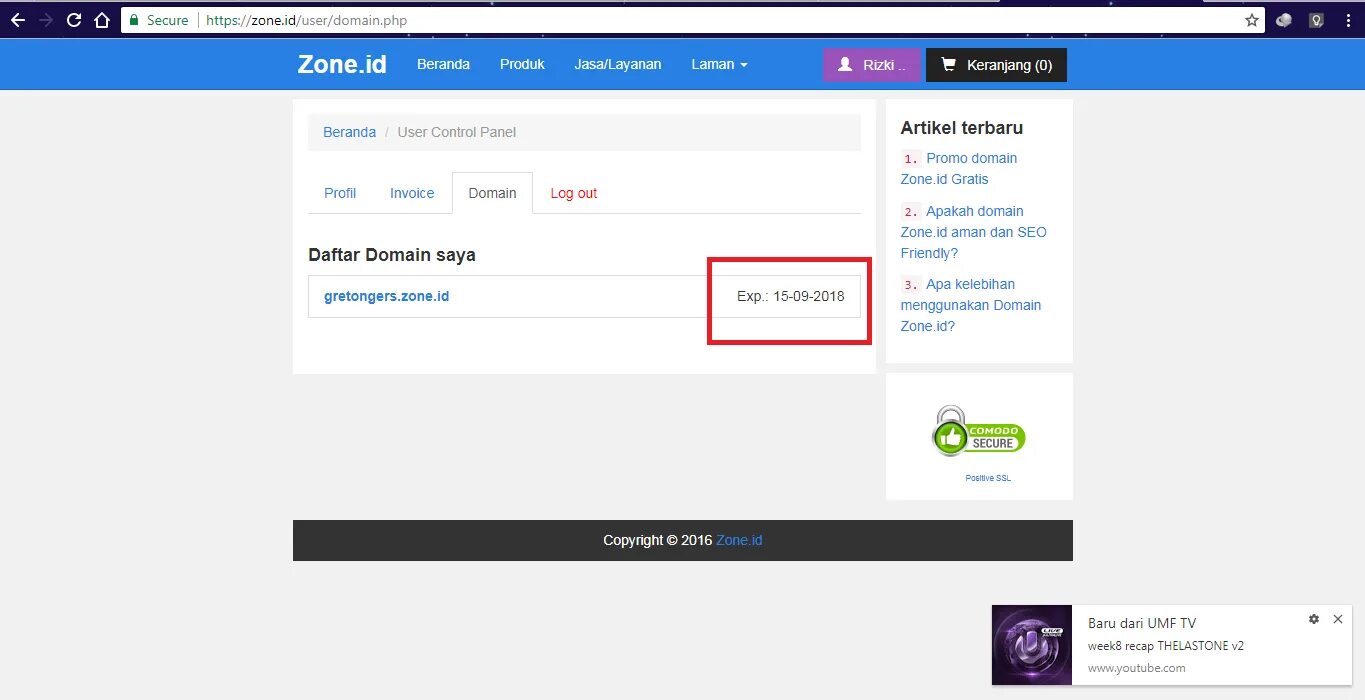Open the browser home page icon
The height and width of the screenshot is (700, 1365).
coord(101,20)
